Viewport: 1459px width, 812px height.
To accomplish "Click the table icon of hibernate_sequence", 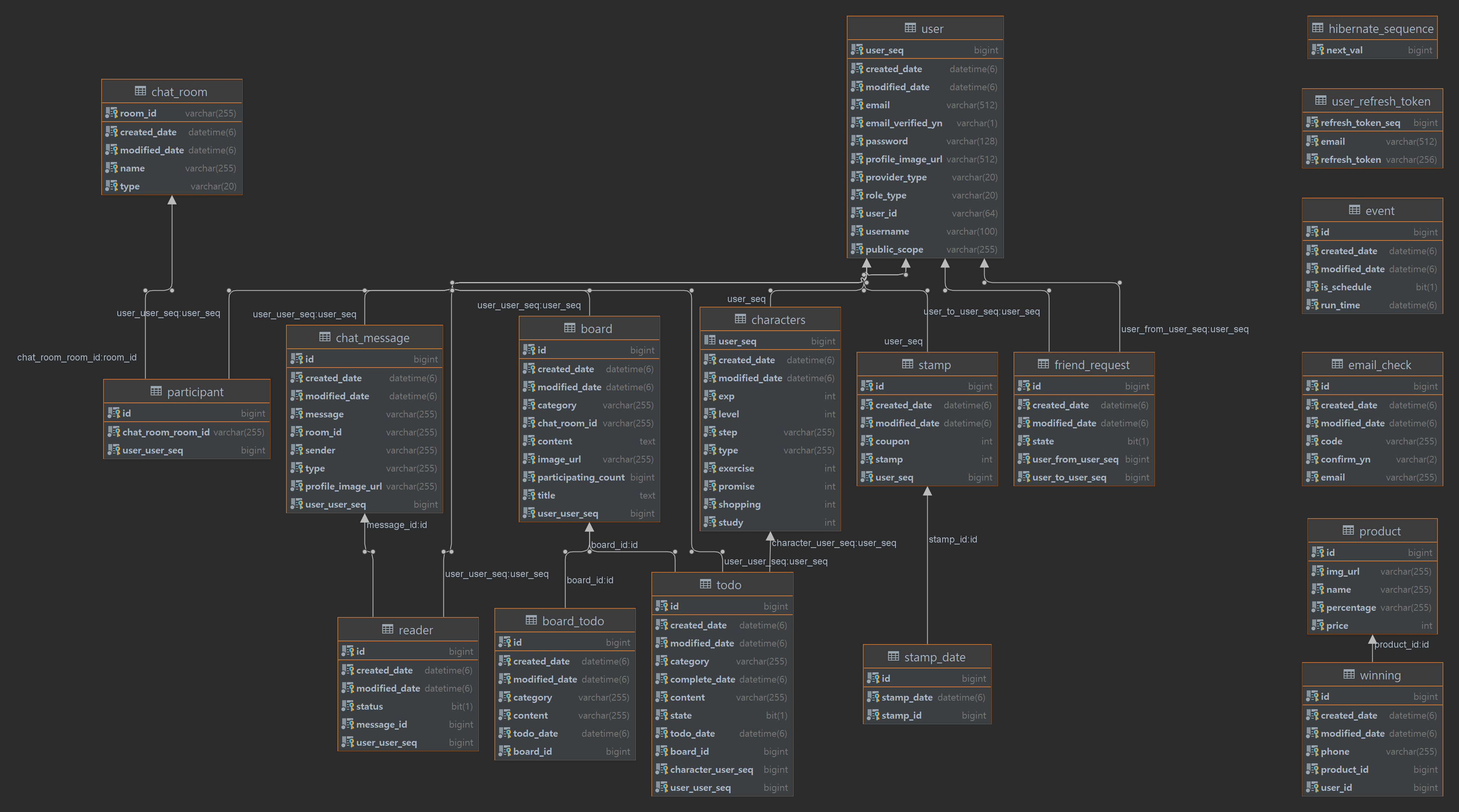I will (1317, 28).
